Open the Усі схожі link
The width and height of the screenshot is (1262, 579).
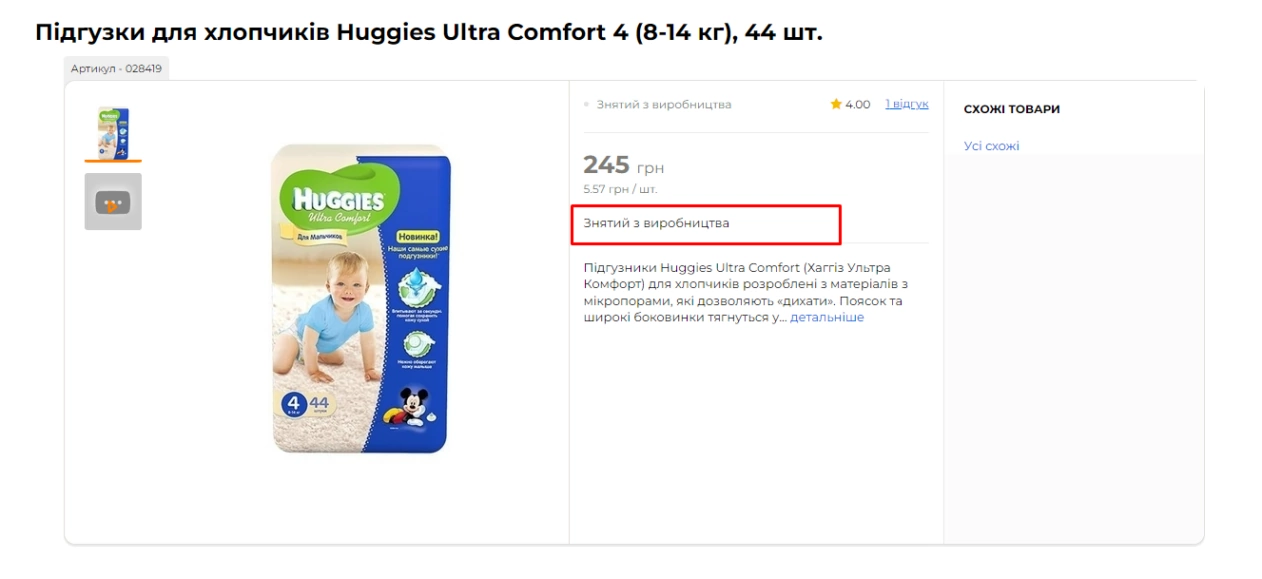[x=991, y=146]
